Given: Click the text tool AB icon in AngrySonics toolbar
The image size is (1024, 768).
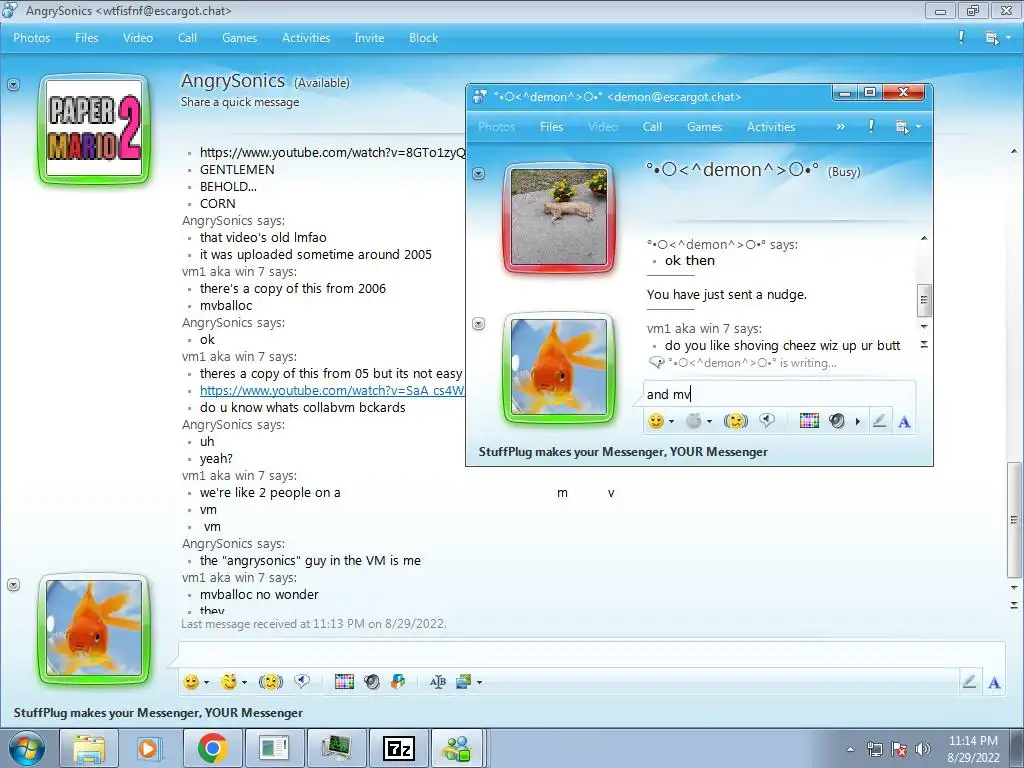Looking at the screenshot, I should [x=438, y=682].
